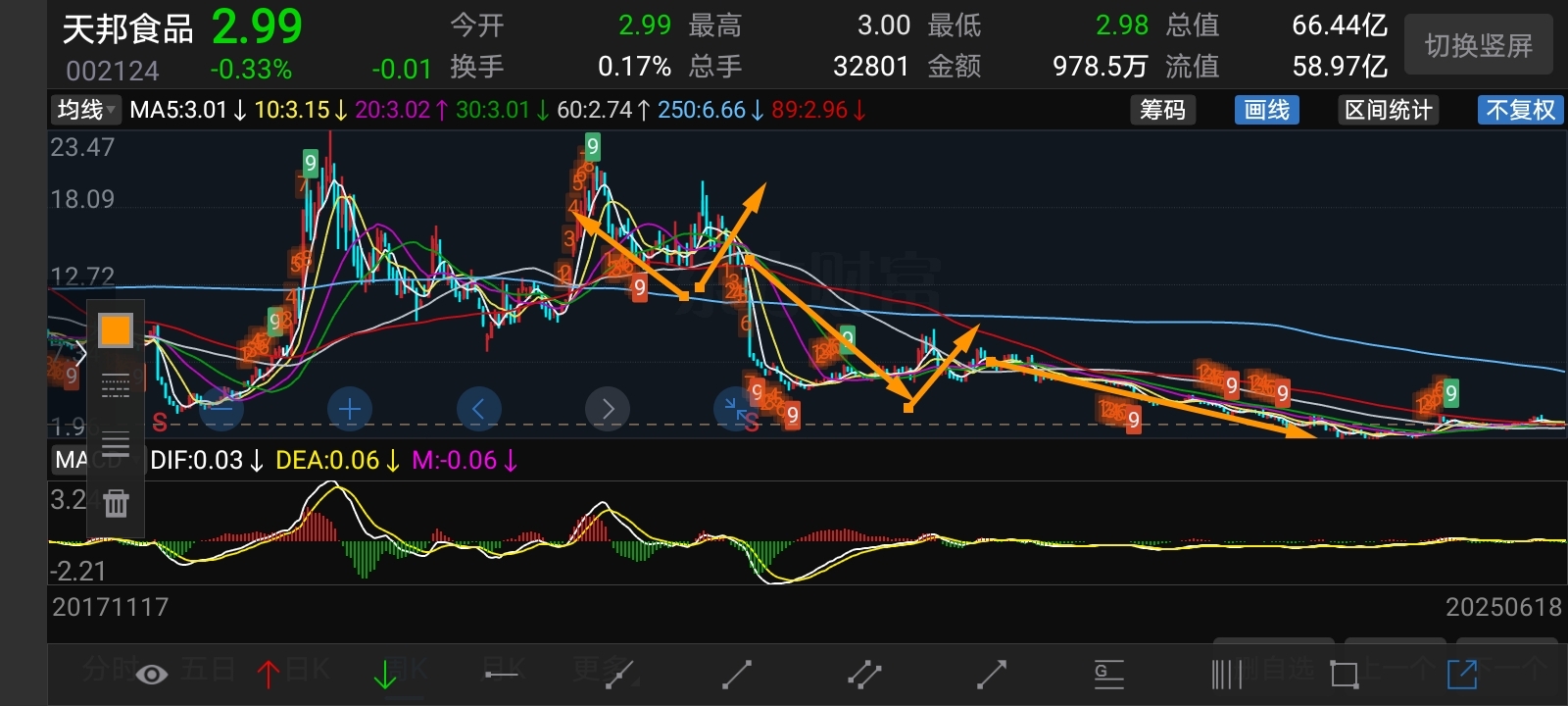Open the line style dashed options
This screenshot has width=1568, height=706.
(x=116, y=386)
